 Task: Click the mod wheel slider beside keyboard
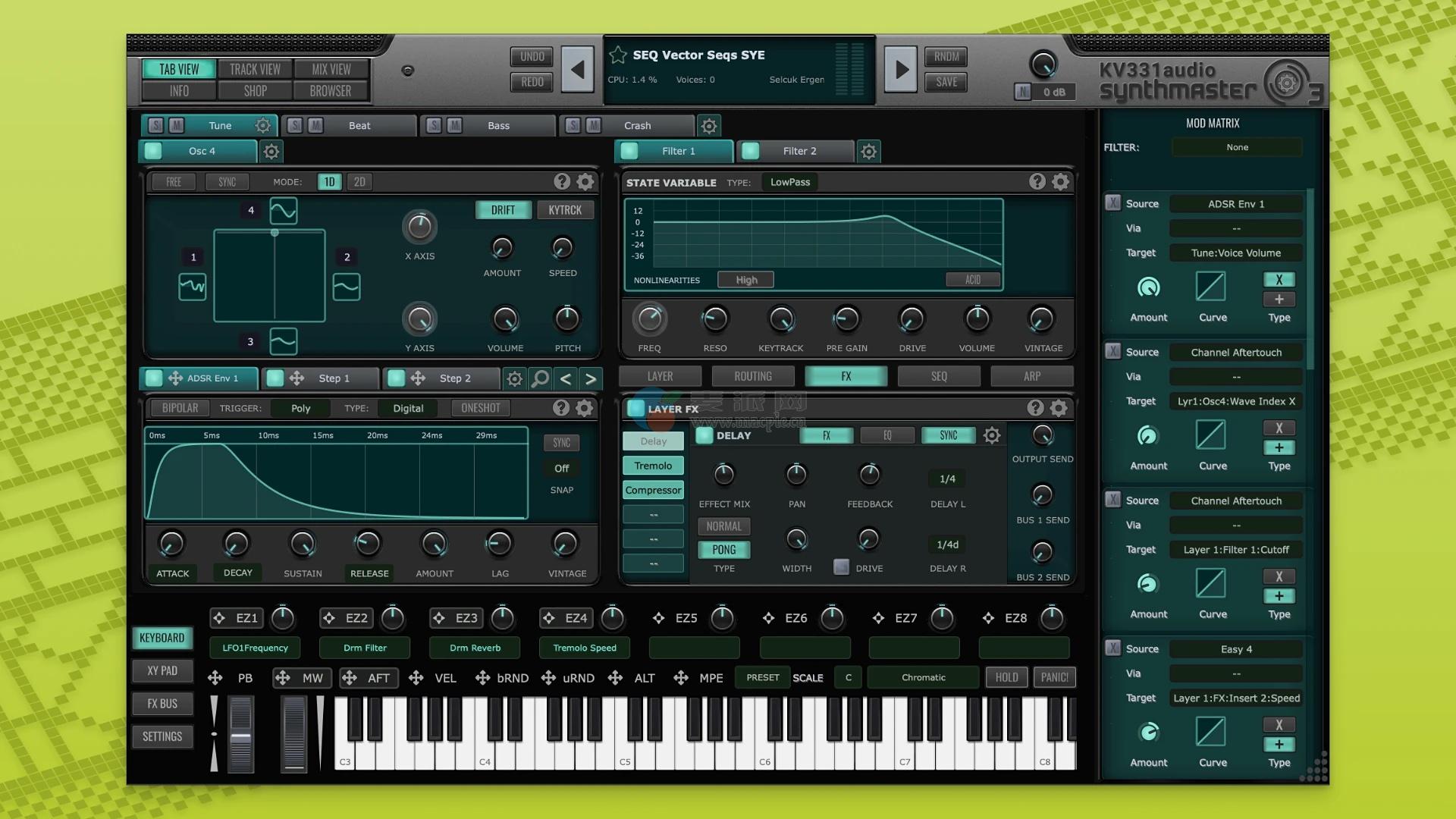coord(293,734)
